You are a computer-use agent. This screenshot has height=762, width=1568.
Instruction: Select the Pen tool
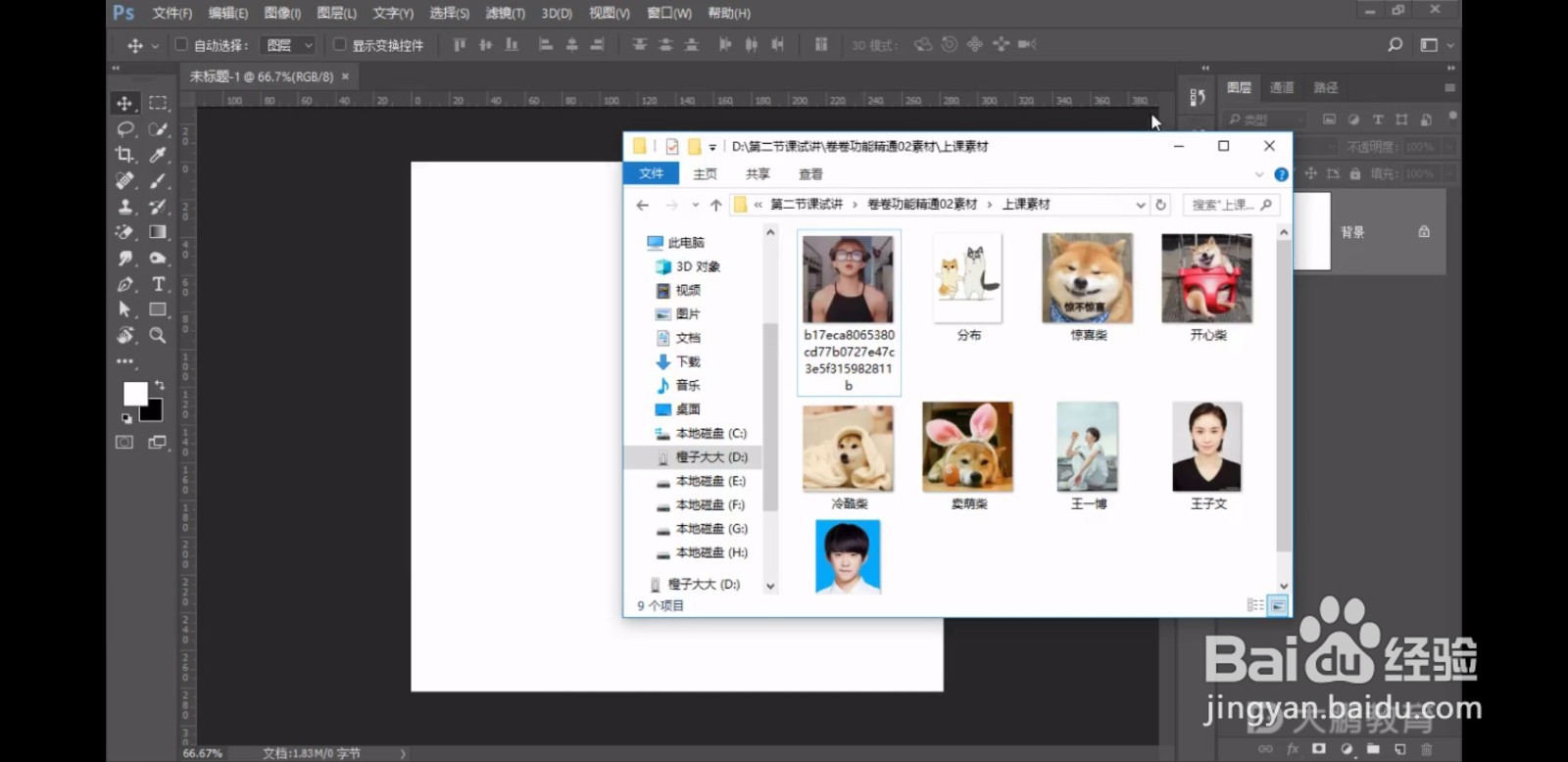click(x=124, y=284)
